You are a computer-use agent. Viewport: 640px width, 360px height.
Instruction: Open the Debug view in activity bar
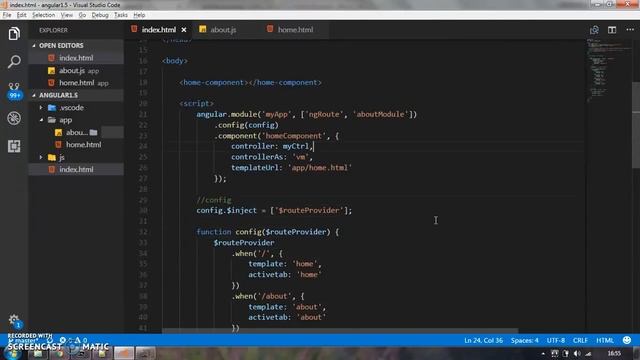tap(14, 118)
